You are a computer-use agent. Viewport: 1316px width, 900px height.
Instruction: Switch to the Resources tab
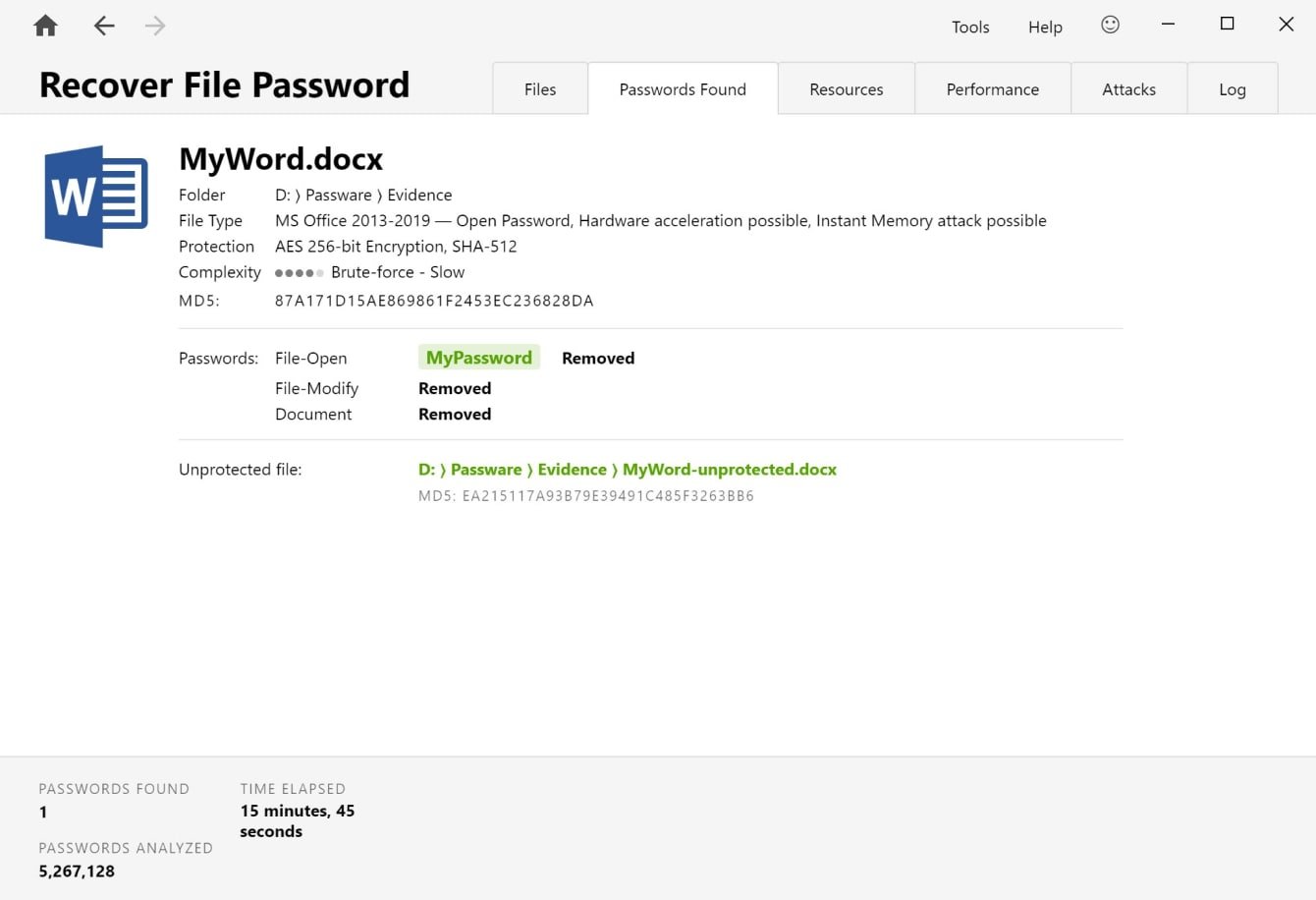[846, 89]
